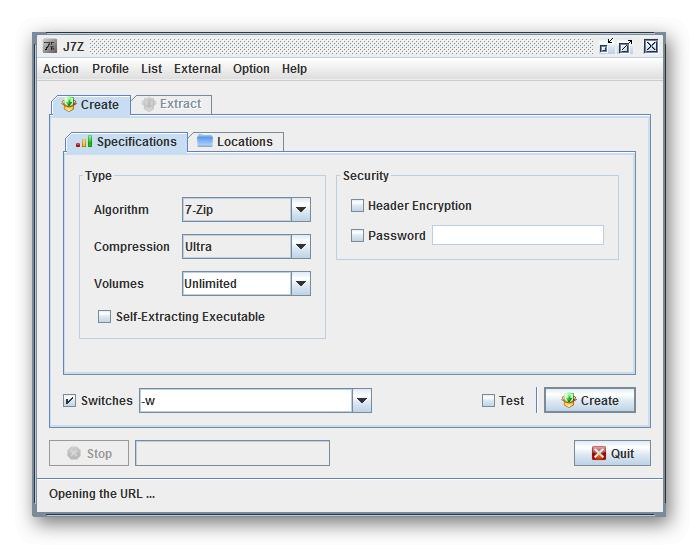Click the Ultra compression value field

(237, 247)
